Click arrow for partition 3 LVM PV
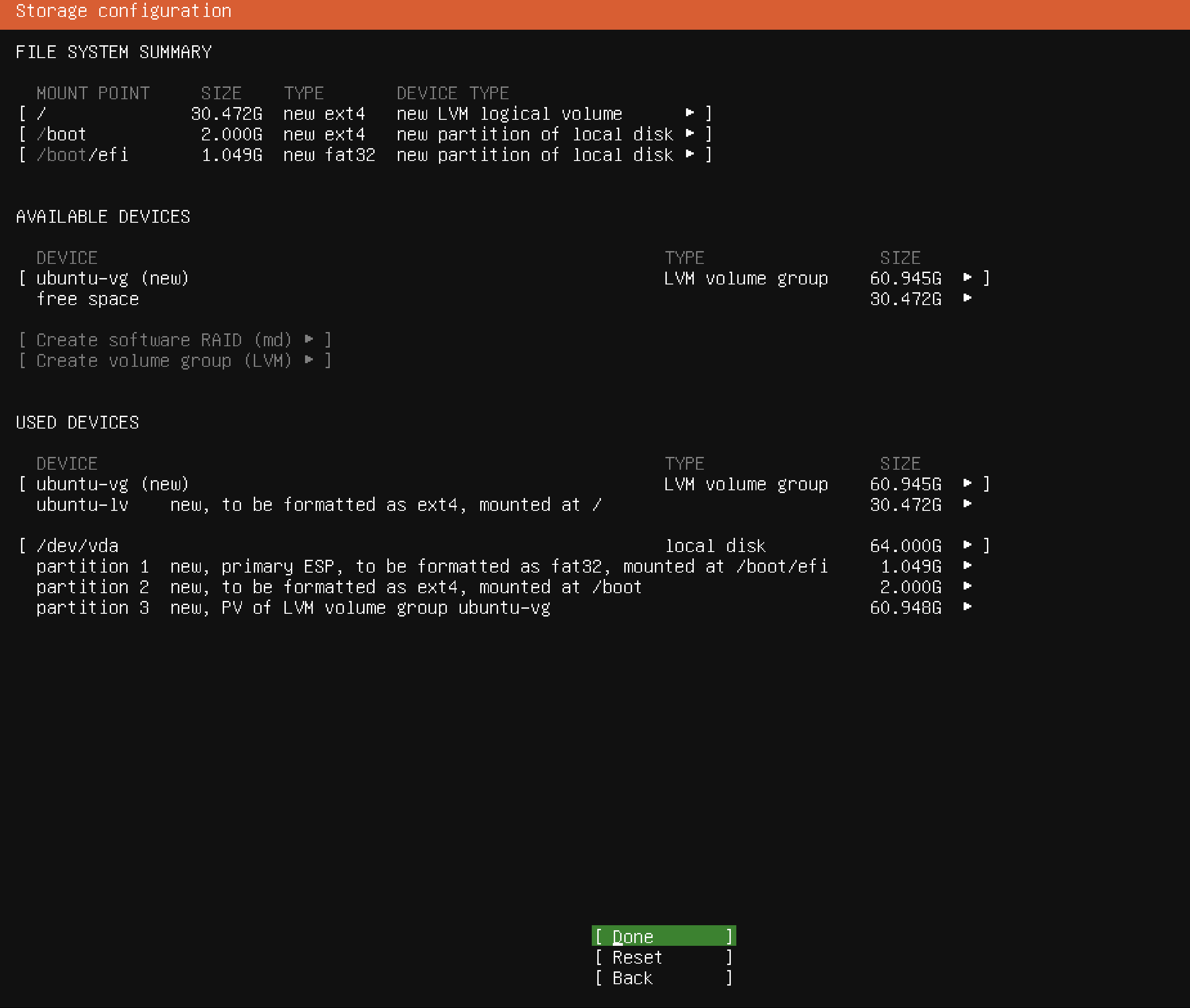The width and height of the screenshot is (1190, 1008). coord(967,606)
